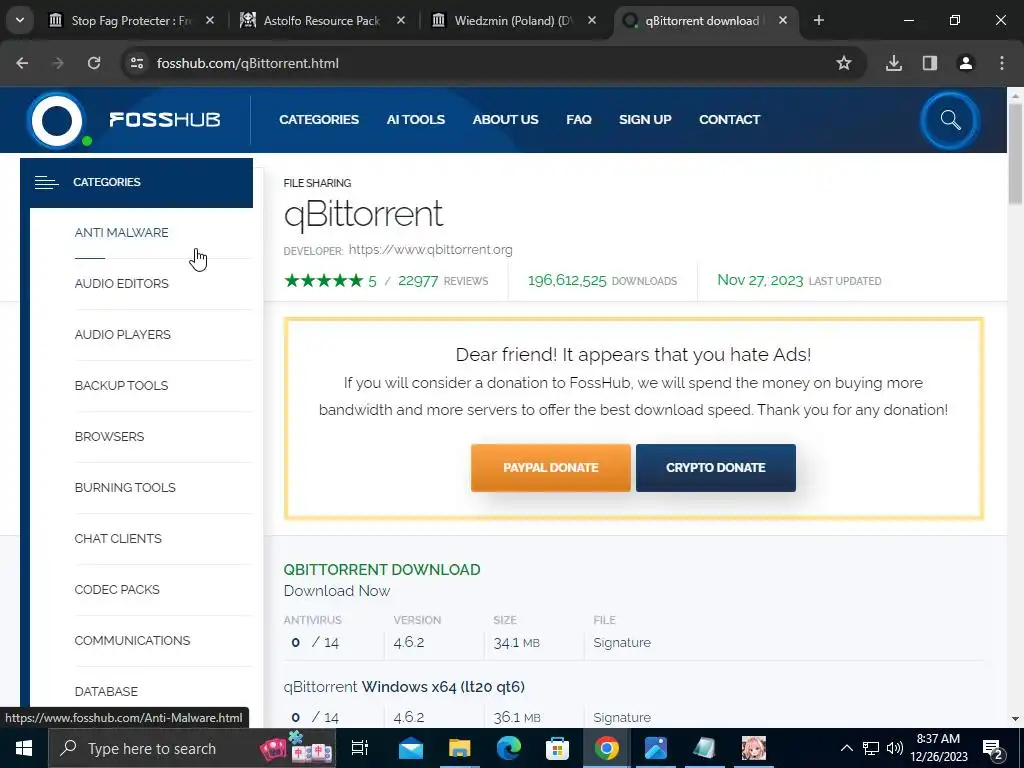The width and height of the screenshot is (1024, 768).
Task: Click CRYPTO DONATE button
Action: pos(716,468)
